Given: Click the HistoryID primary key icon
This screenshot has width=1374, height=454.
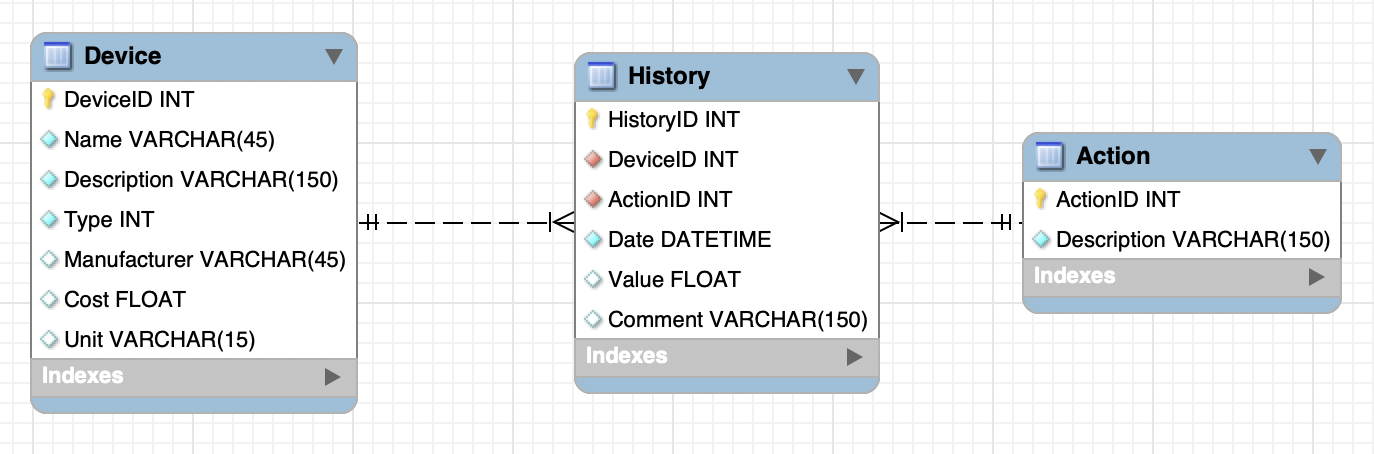Looking at the screenshot, I should point(592,120).
